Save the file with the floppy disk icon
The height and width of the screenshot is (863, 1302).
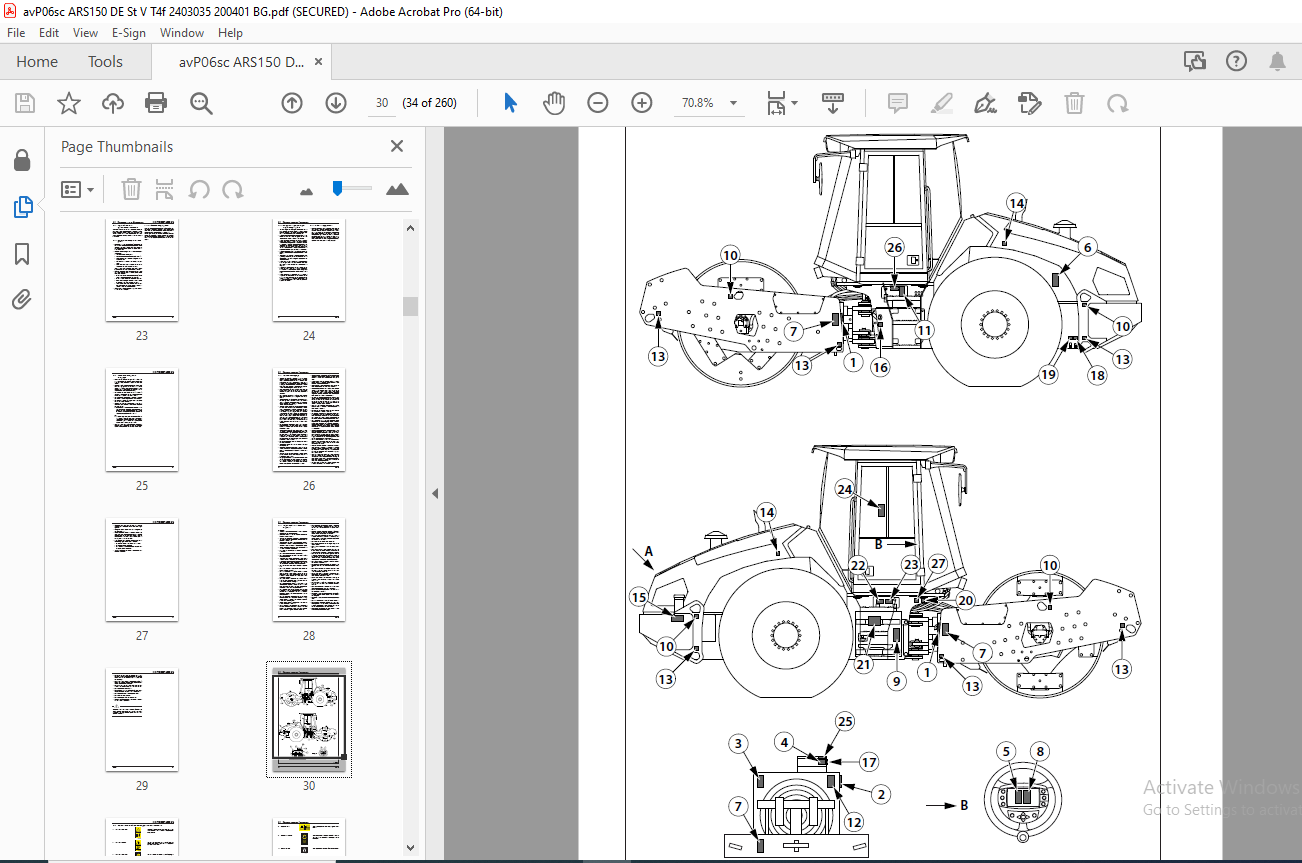coord(25,103)
